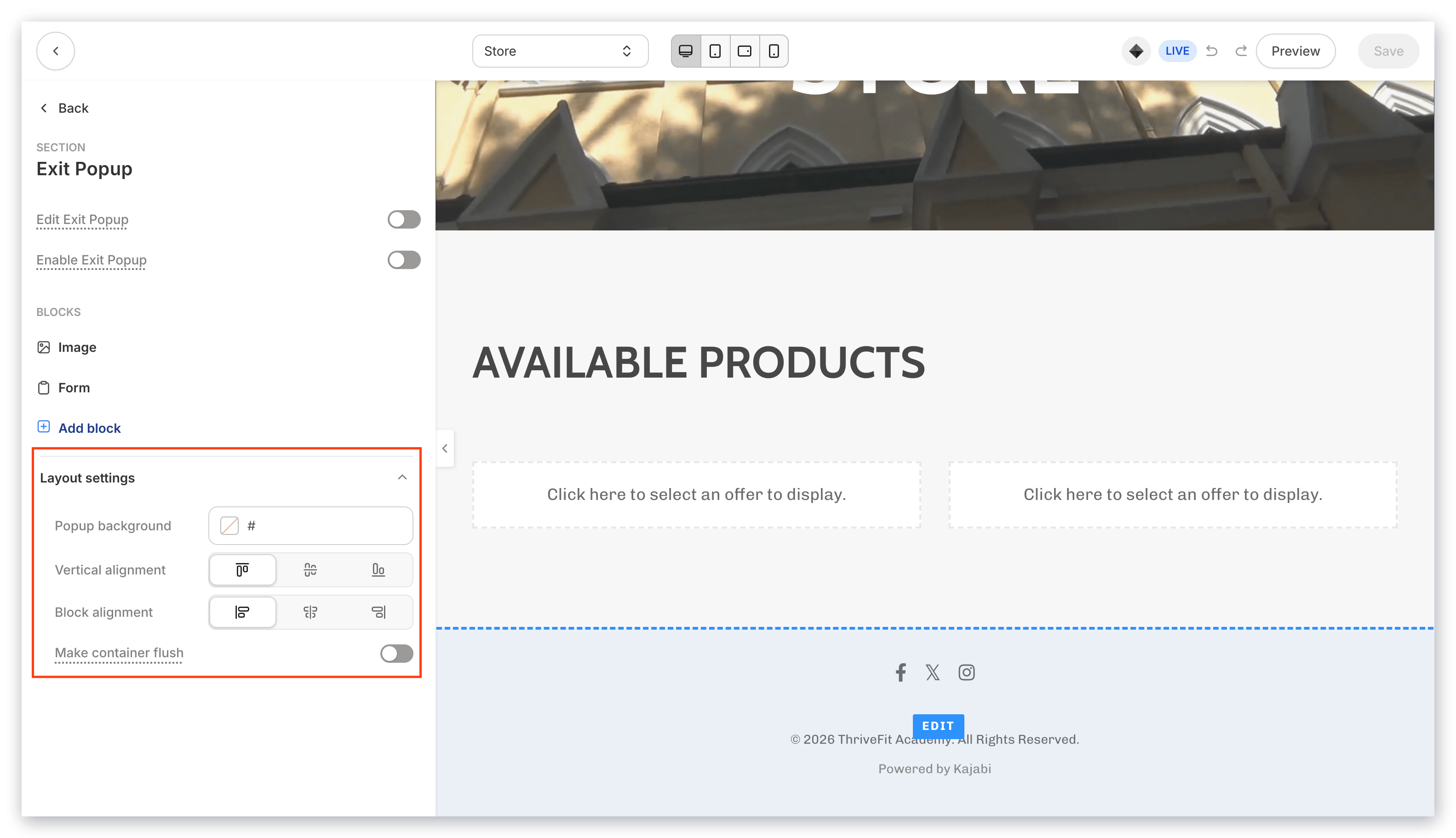Select tablet portrait preview icon

pyautogui.click(x=715, y=51)
